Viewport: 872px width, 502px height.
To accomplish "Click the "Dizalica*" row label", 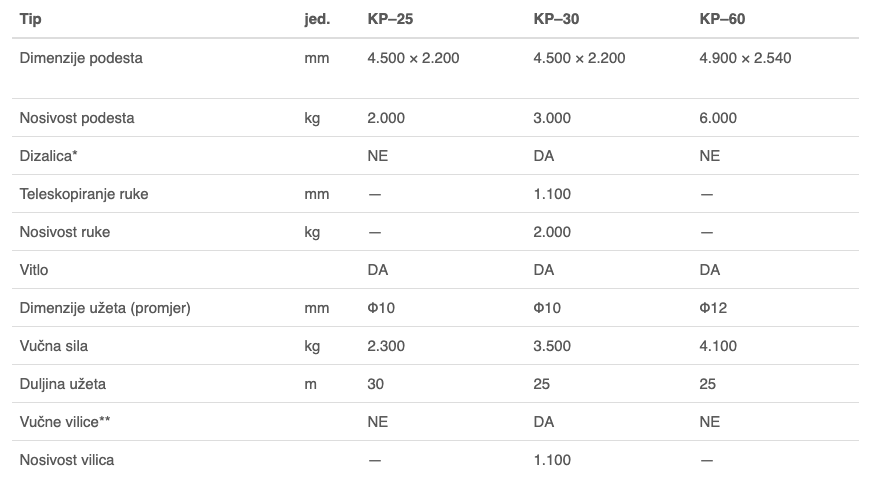I will click(48, 156).
